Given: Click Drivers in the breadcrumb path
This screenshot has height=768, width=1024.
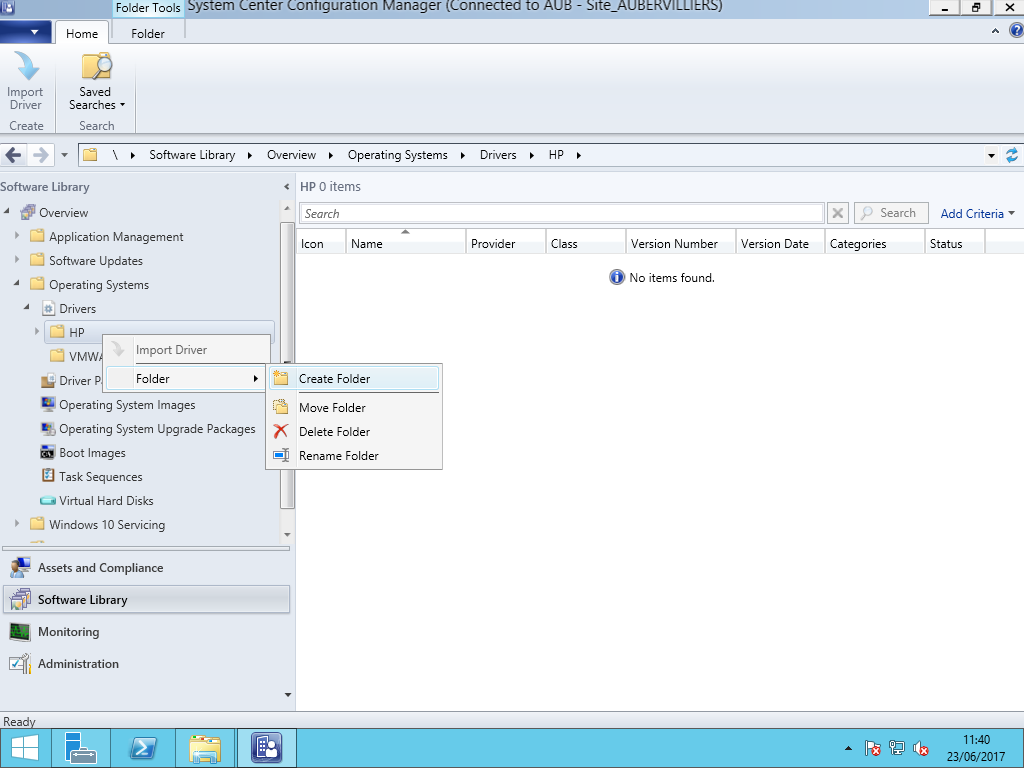Looking at the screenshot, I should pyautogui.click(x=498, y=155).
